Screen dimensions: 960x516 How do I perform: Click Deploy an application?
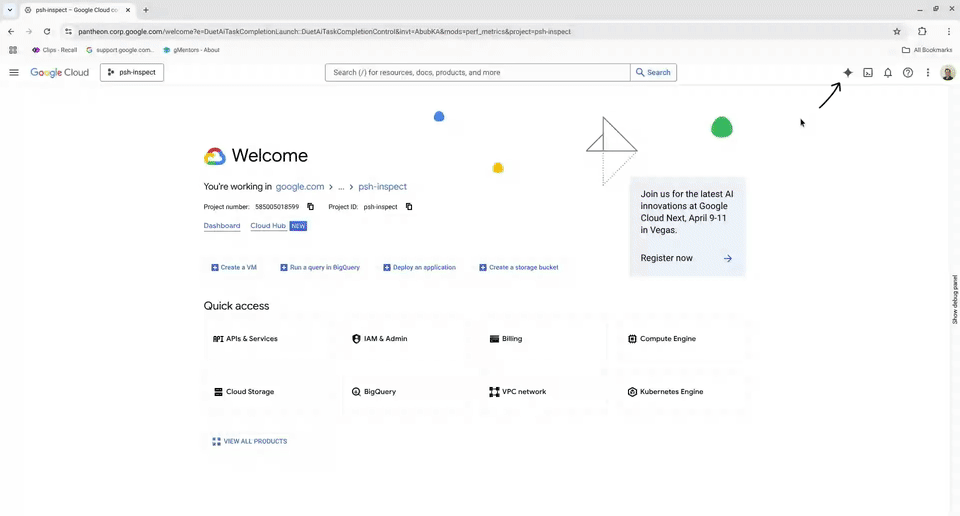(x=419, y=267)
